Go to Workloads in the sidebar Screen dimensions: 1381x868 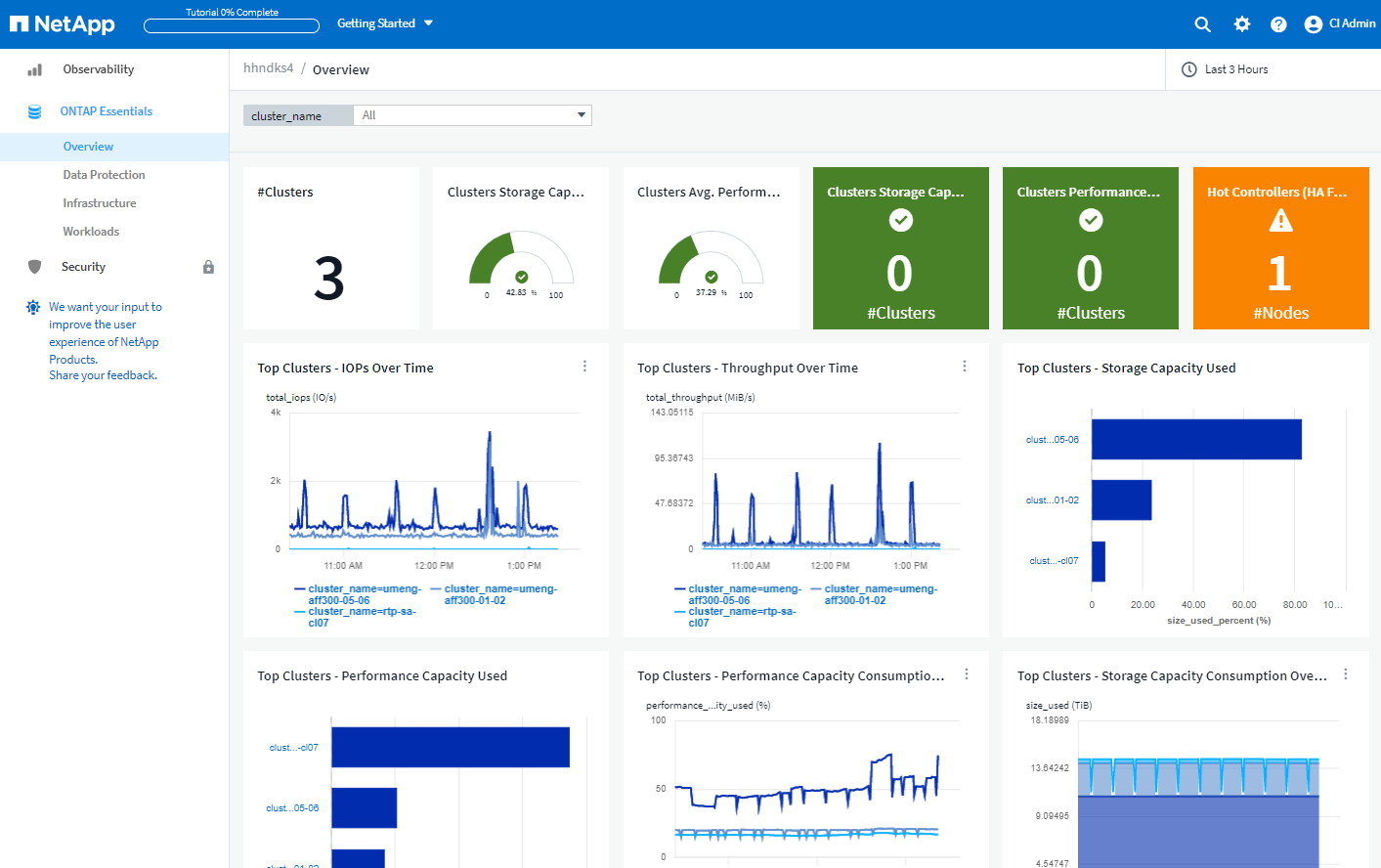point(91,232)
